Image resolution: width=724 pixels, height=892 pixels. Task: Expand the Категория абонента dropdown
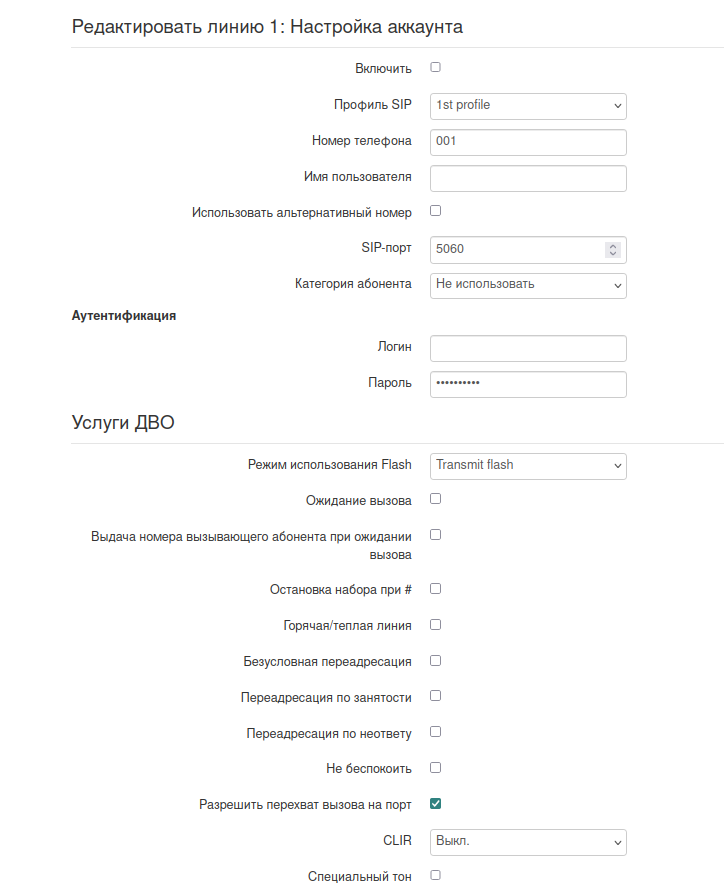(x=528, y=285)
